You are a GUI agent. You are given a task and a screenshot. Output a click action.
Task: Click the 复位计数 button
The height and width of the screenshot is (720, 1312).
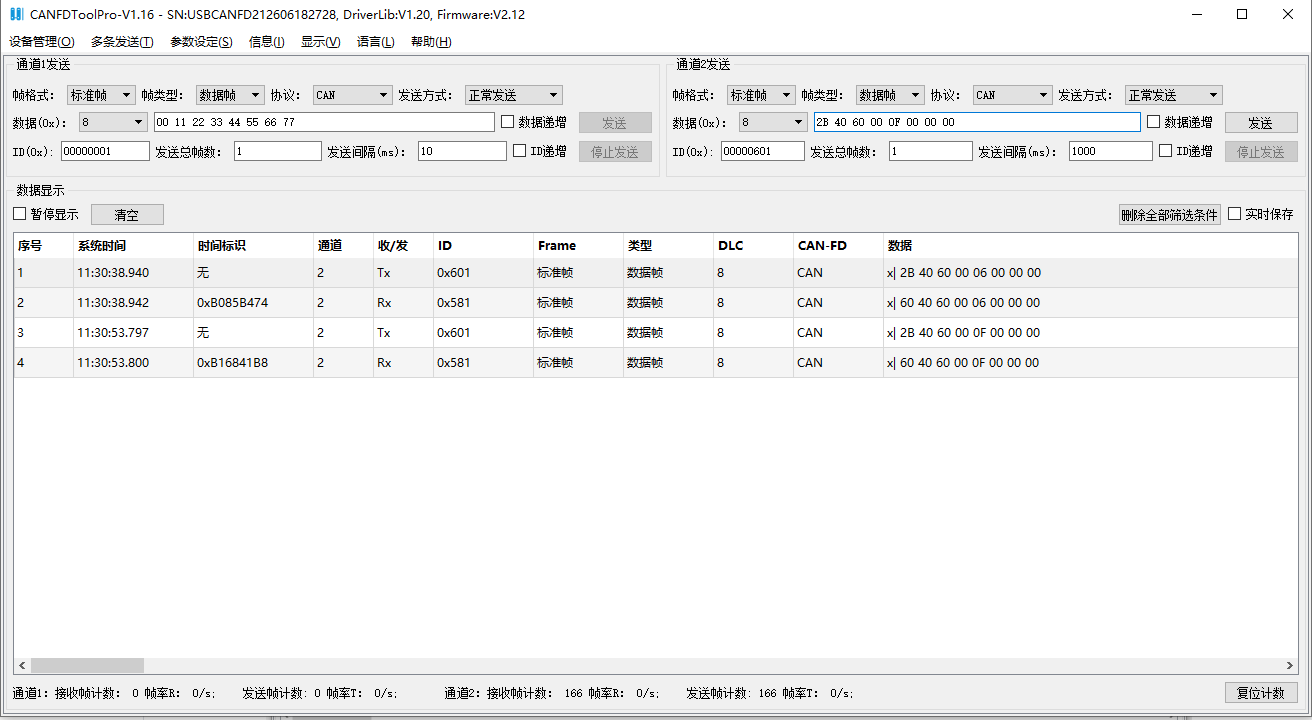1261,692
